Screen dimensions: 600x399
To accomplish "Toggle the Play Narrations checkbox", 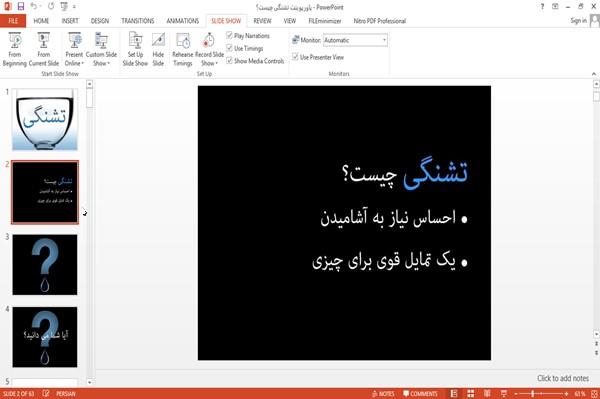I will click(x=229, y=35).
